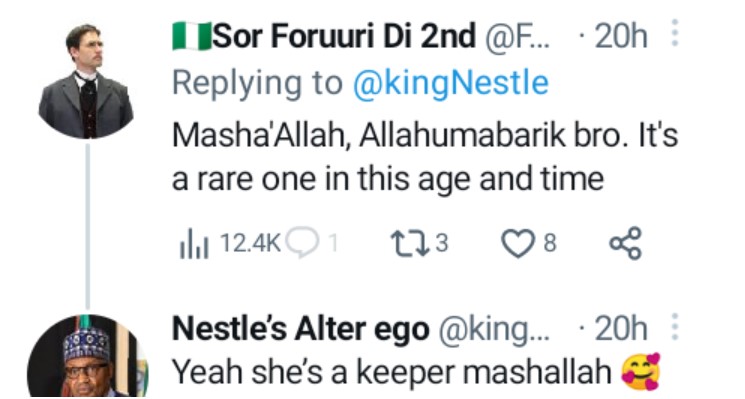Open three-dot menu on Sor Foruuri tweet
The width and height of the screenshot is (745, 399).
pos(674,33)
